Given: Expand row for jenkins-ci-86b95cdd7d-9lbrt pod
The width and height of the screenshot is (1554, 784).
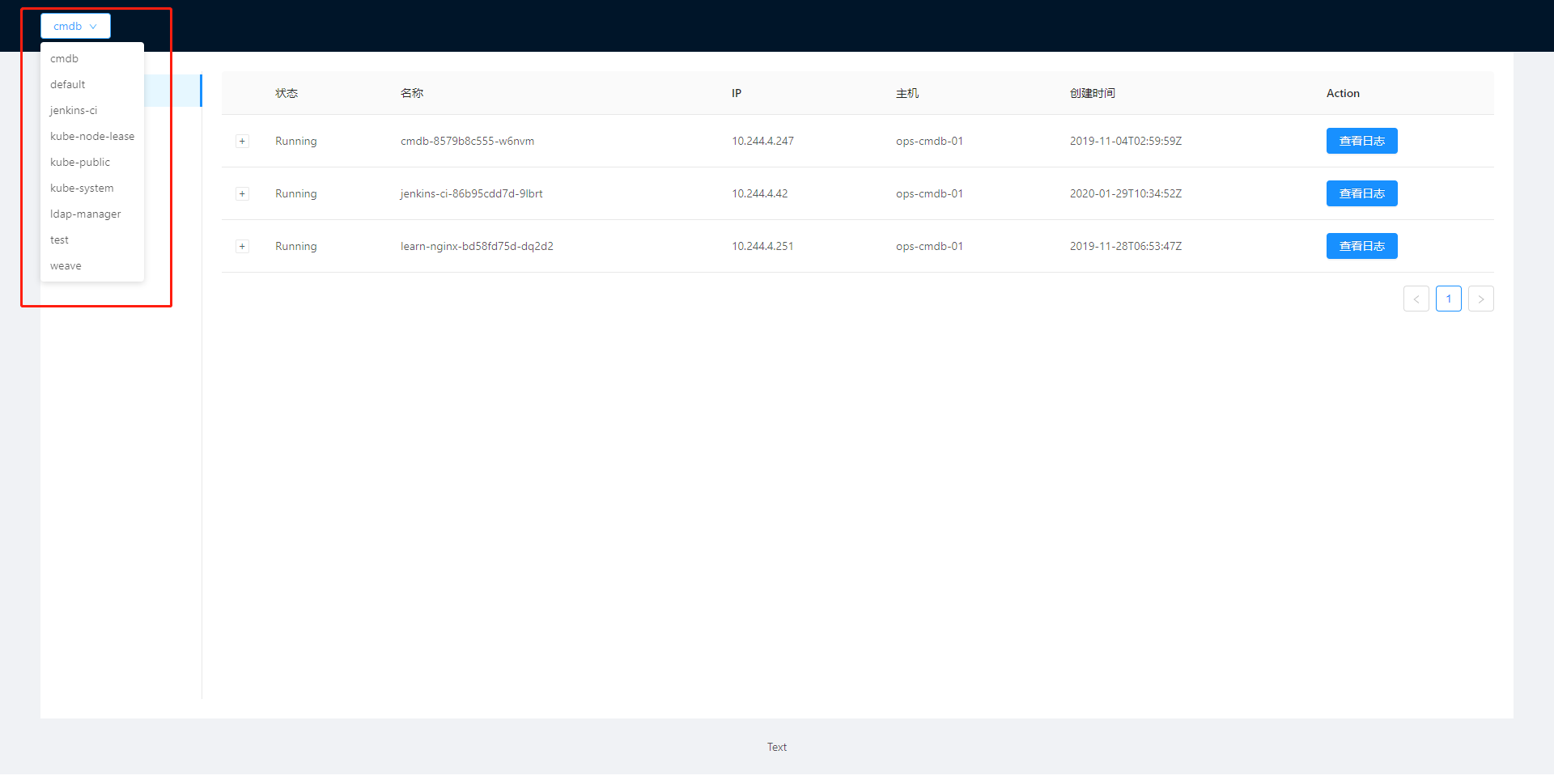Looking at the screenshot, I should click(242, 193).
